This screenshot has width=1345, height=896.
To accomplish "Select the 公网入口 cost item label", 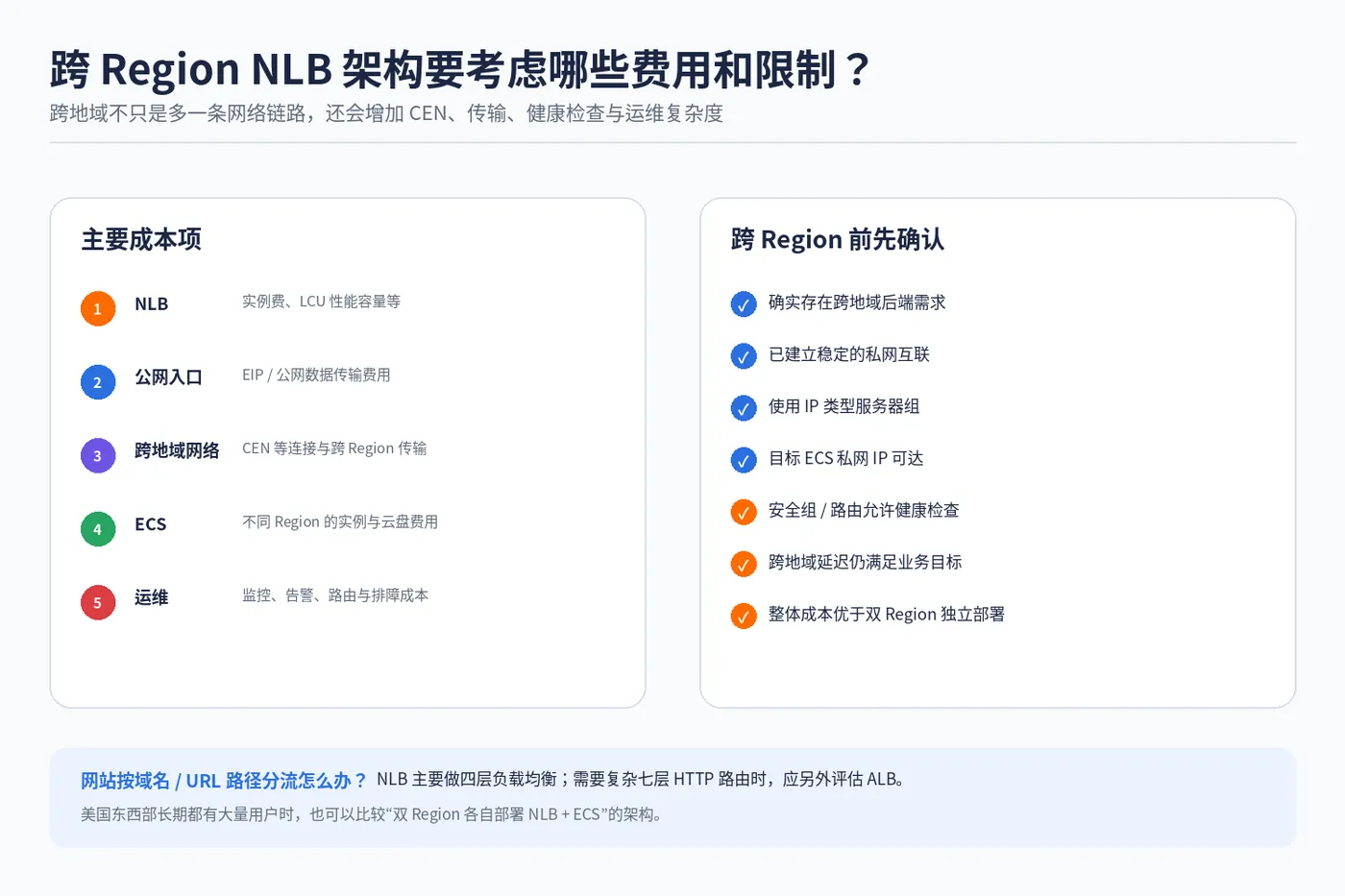I will point(168,377).
